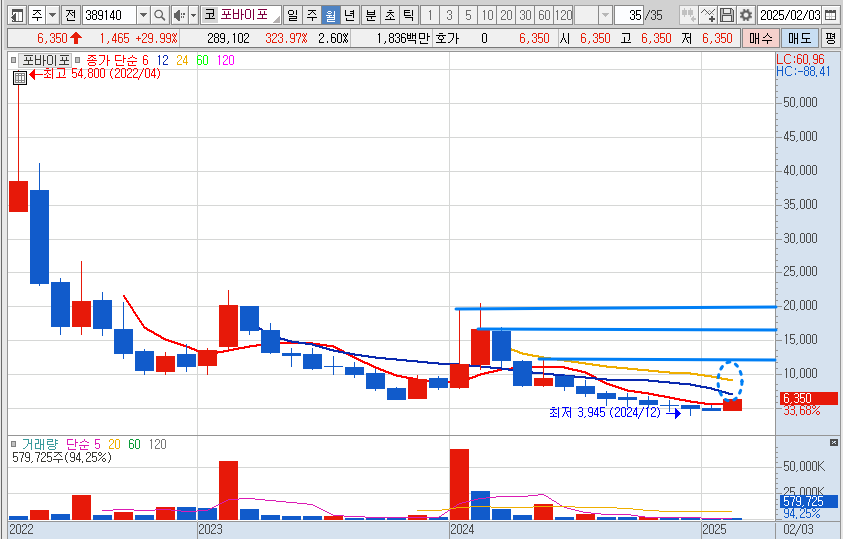Image resolution: width=843 pixels, height=539 pixels.
Task: Click the LC:60.96 indicator text
Action: [x=801, y=59]
